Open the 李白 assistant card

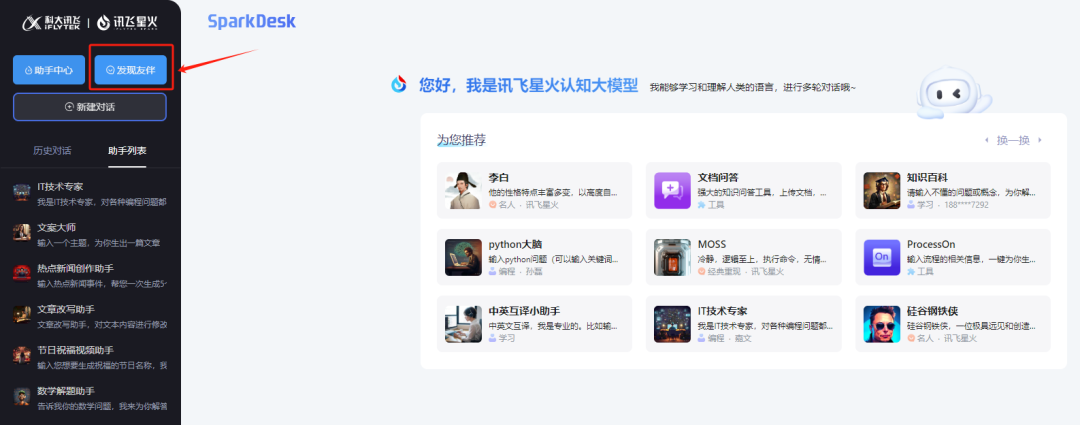(534, 191)
